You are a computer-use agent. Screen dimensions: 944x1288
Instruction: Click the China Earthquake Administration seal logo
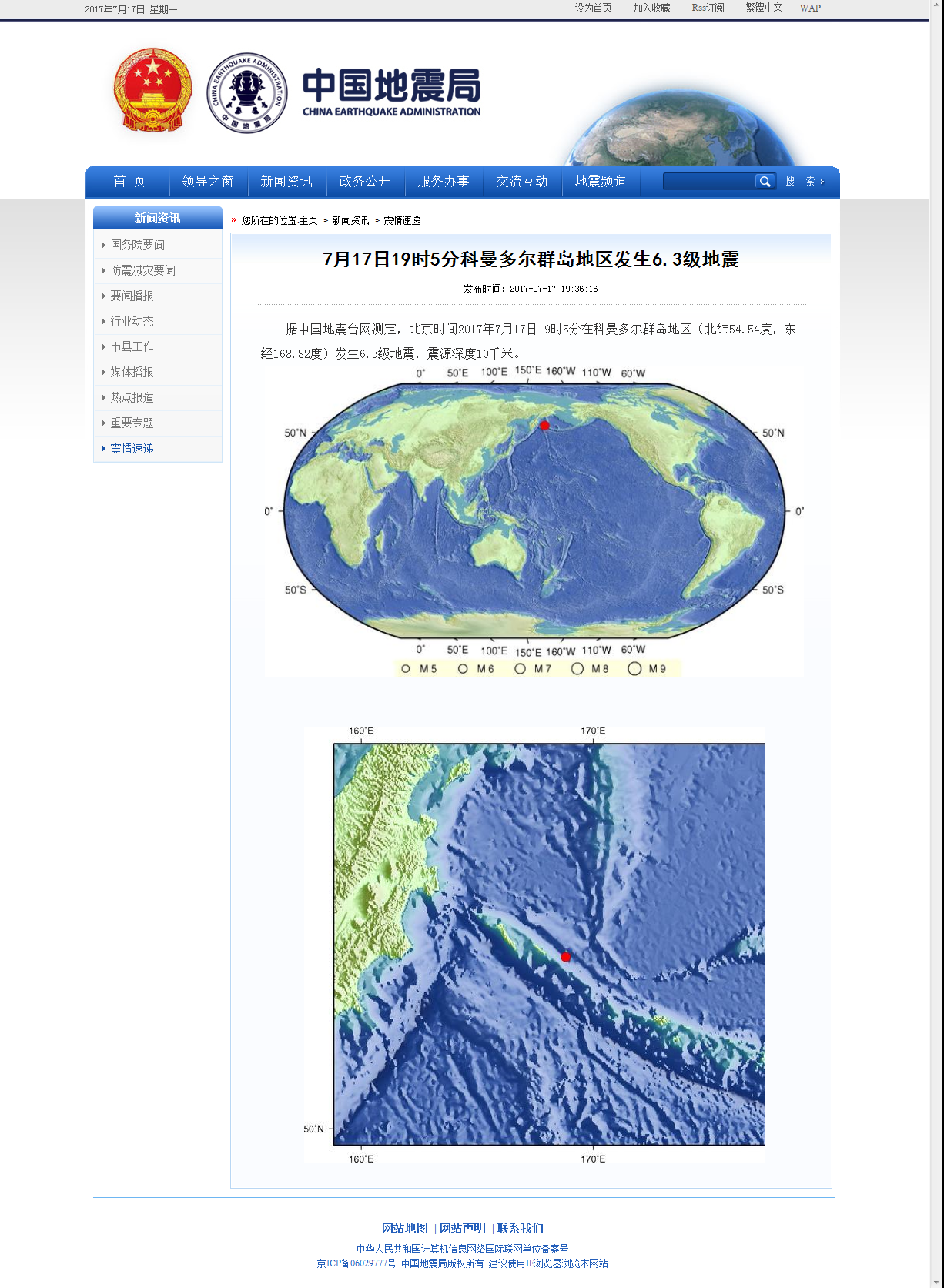[x=247, y=93]
